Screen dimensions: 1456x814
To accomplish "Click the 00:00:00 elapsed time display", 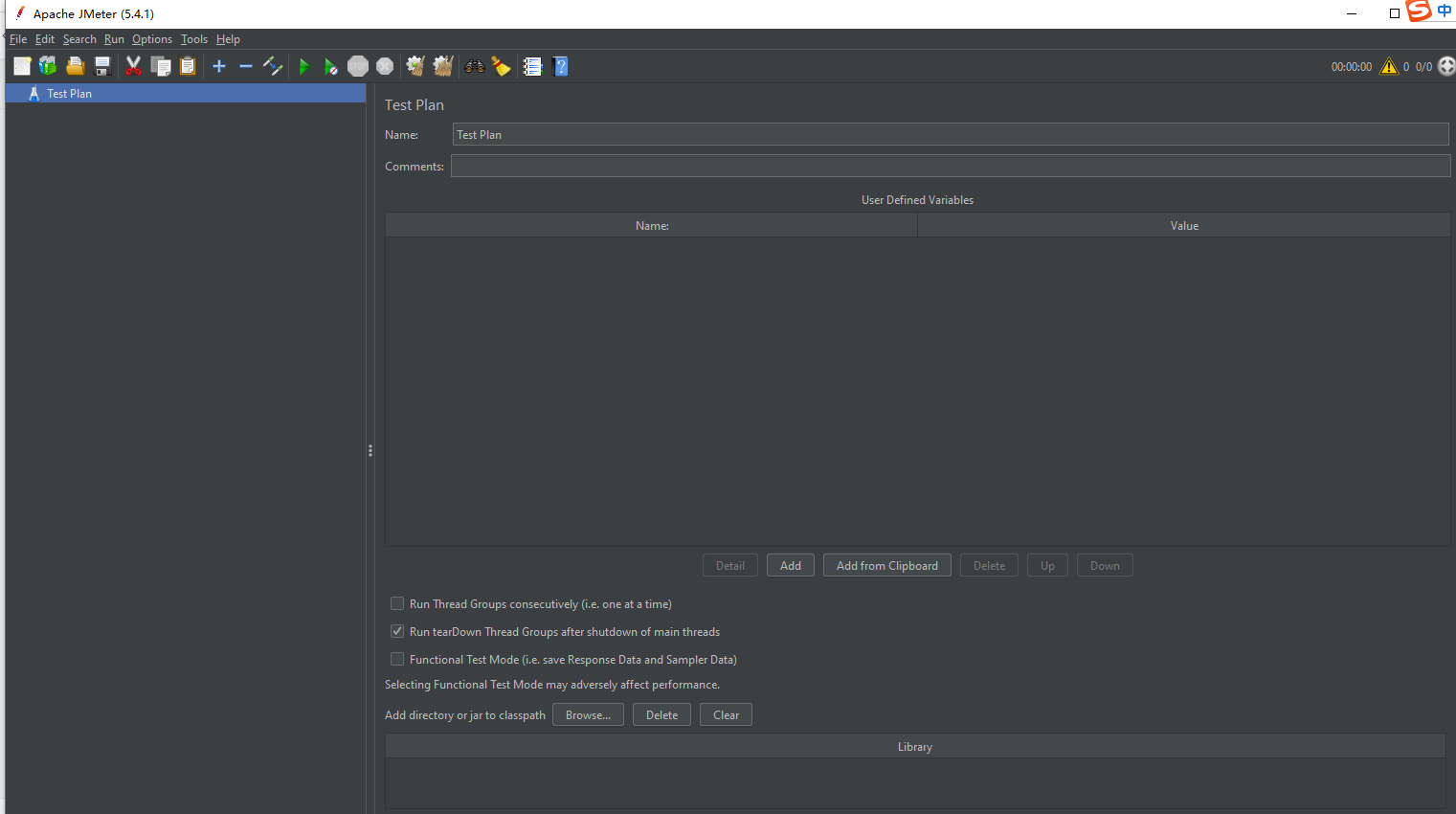I will click(1352, 67).
